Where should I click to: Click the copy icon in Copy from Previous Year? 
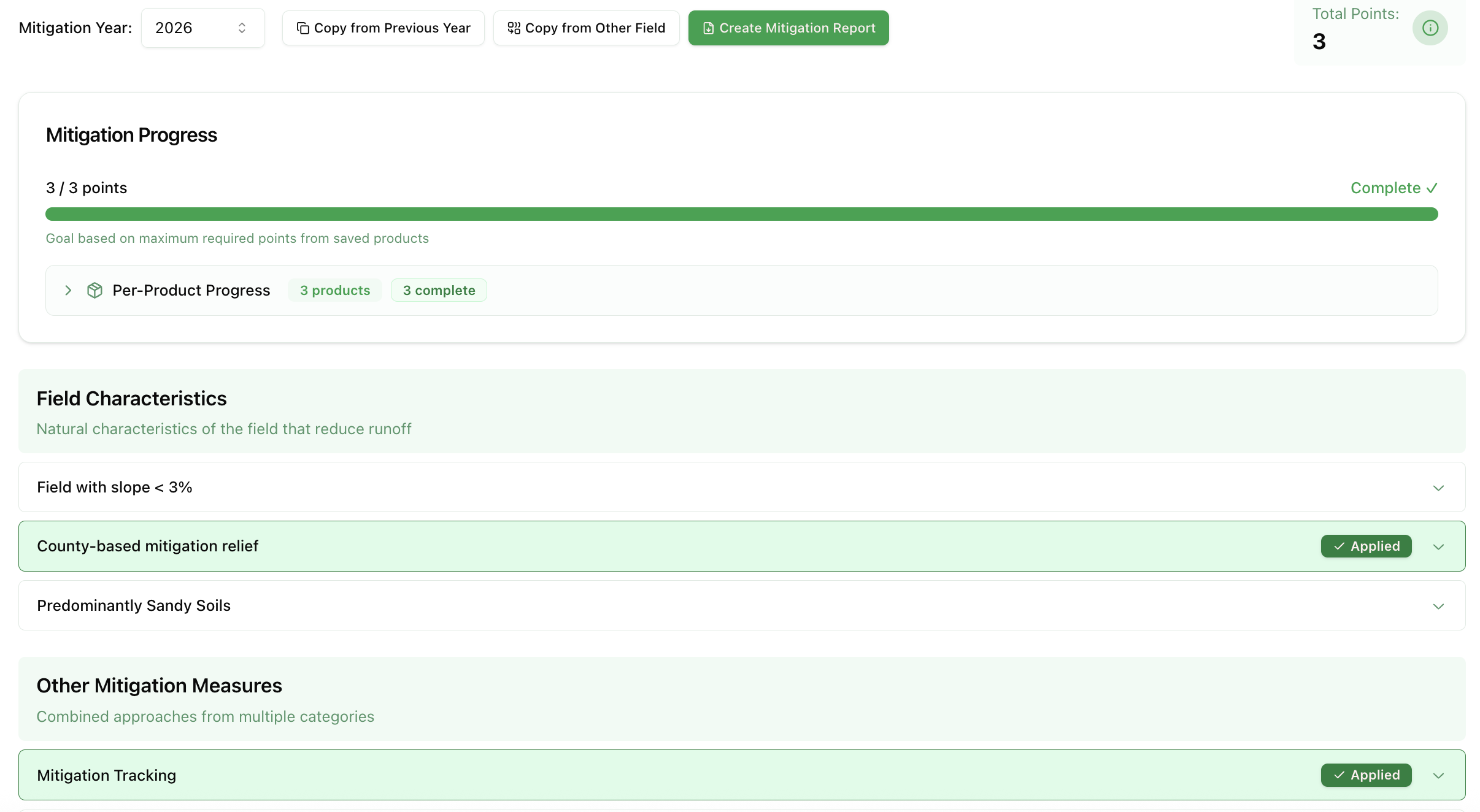pos(303,28)
